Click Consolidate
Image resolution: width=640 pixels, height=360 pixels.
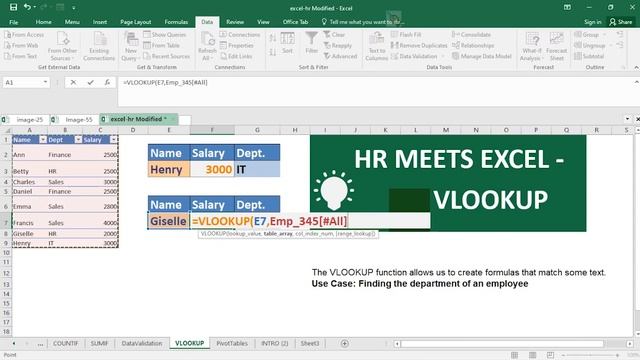point(471,35)
